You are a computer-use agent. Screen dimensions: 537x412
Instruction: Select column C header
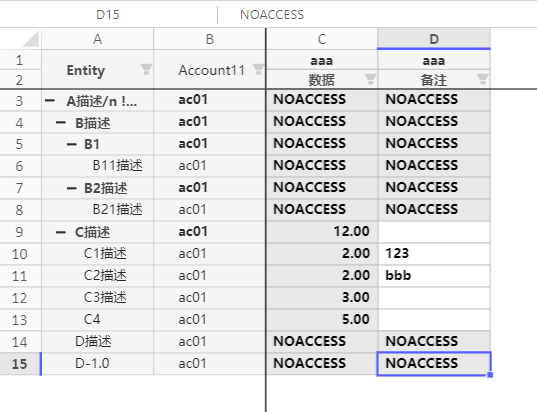(322, 39)
